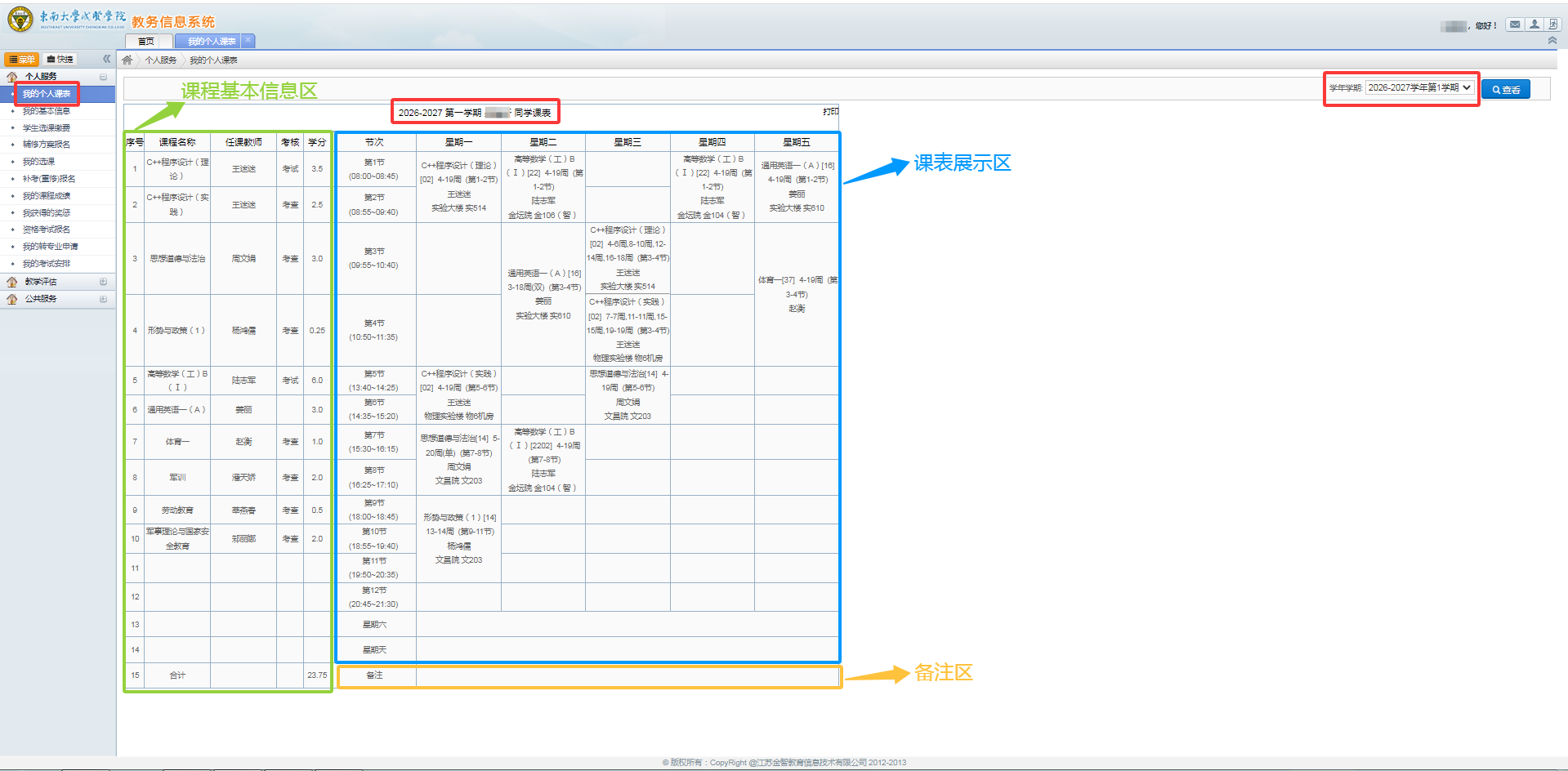Screen dimensions: 1568x771
Task: Click the home icon in breadcrumb
Action: click(x=127, y=60)
